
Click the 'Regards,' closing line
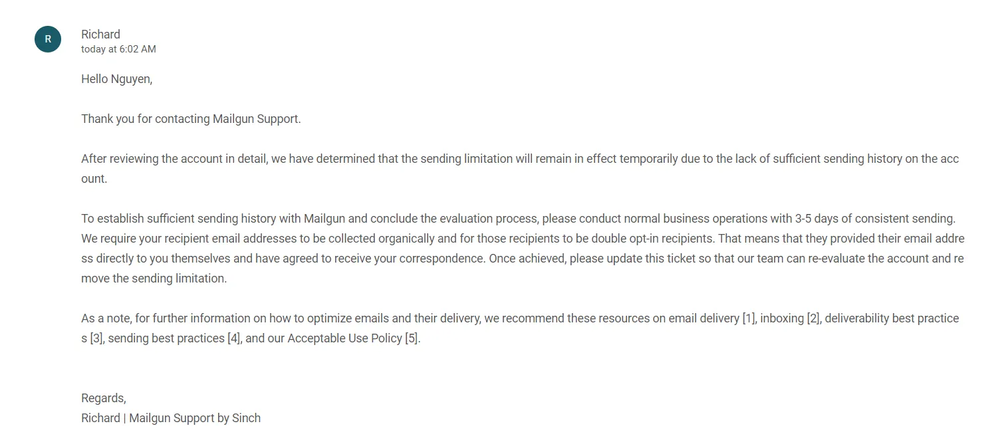(103, 398)
